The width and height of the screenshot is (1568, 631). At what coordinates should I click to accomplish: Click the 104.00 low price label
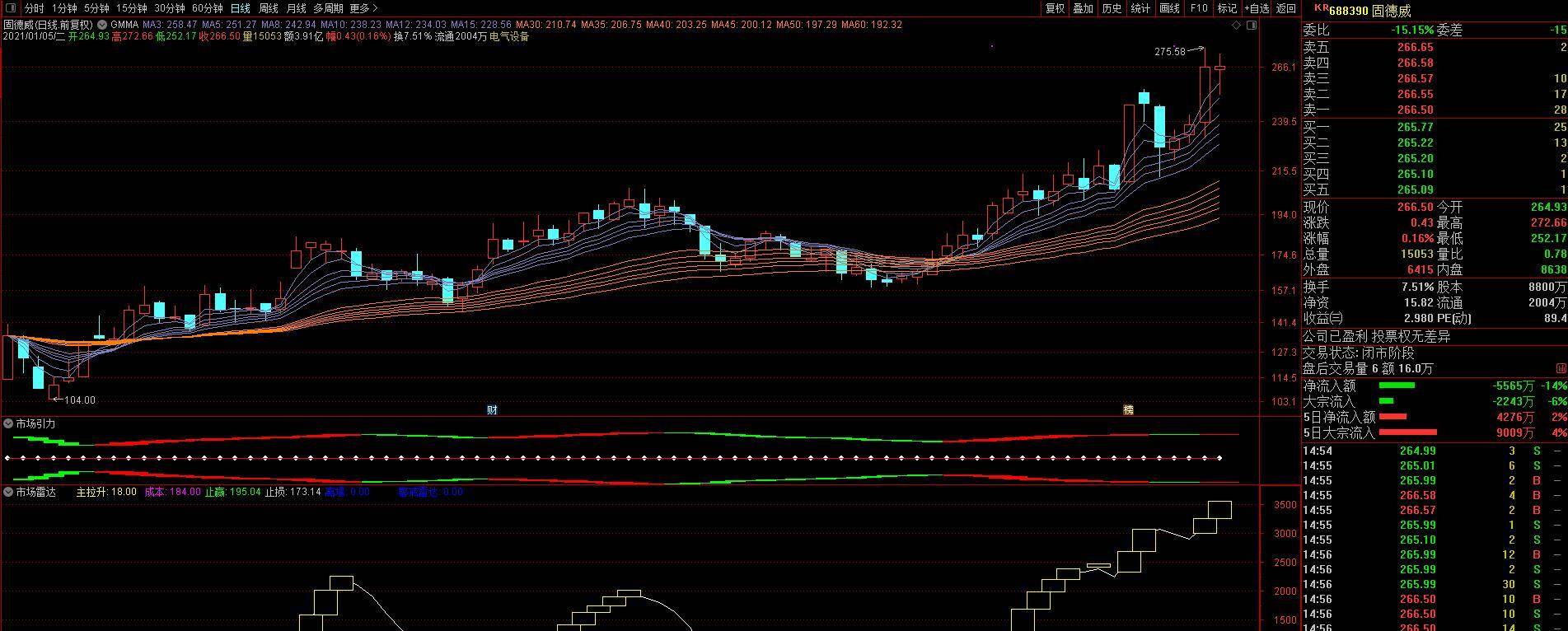coord(80,400)
